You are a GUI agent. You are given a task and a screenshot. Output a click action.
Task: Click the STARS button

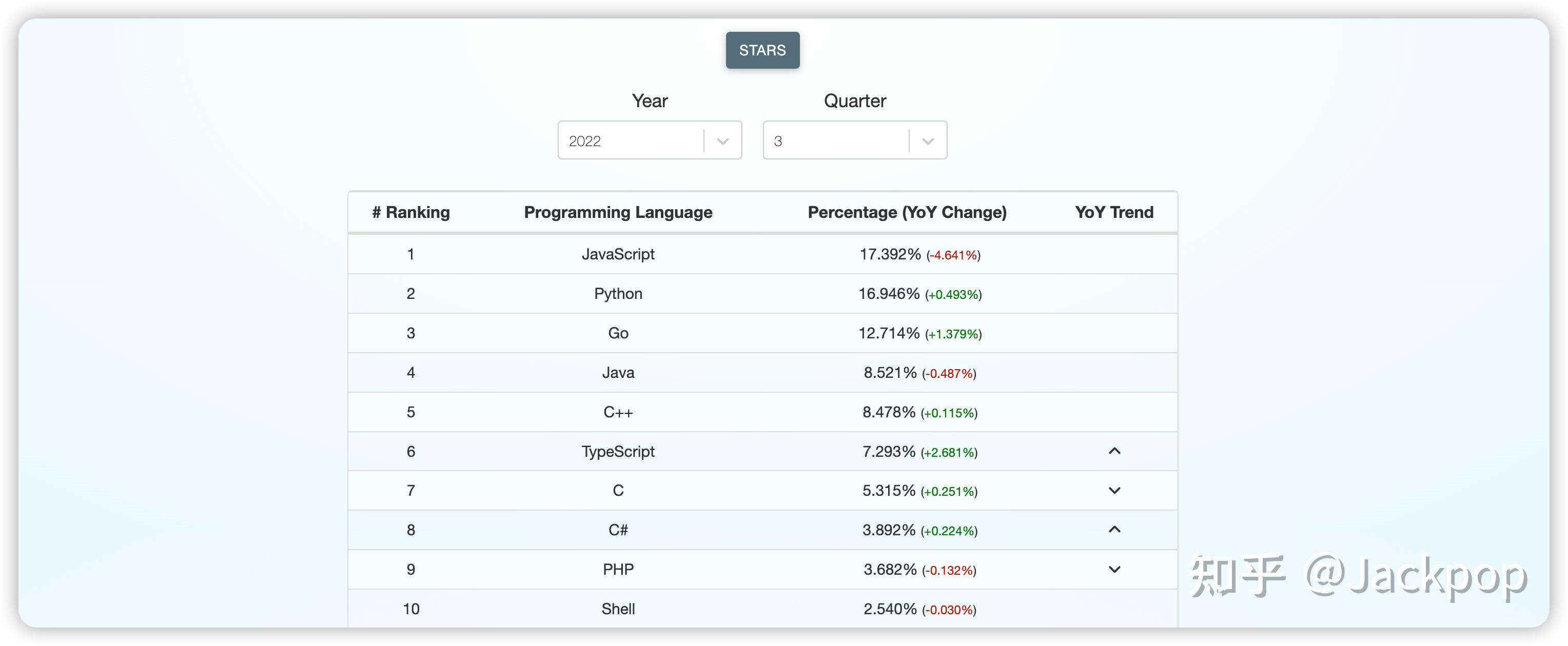[762, 50]
